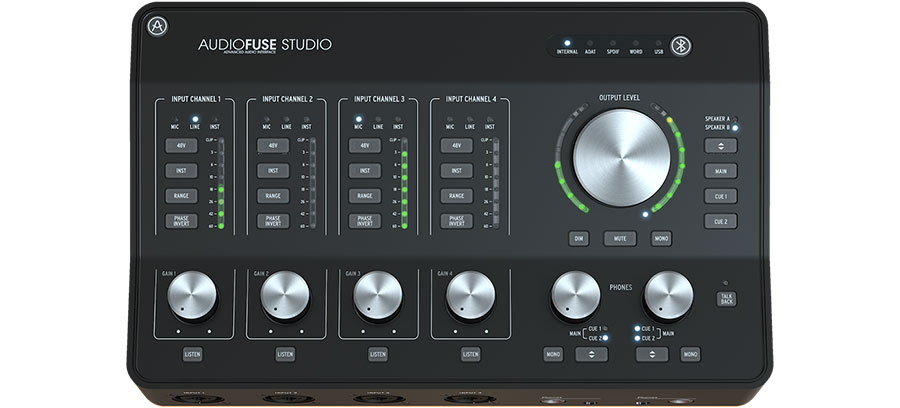Image resolution: width=900 pixels, height=408 pixels.
Task: Click the left Phones volume knob
Action: (x=576, y=296)
